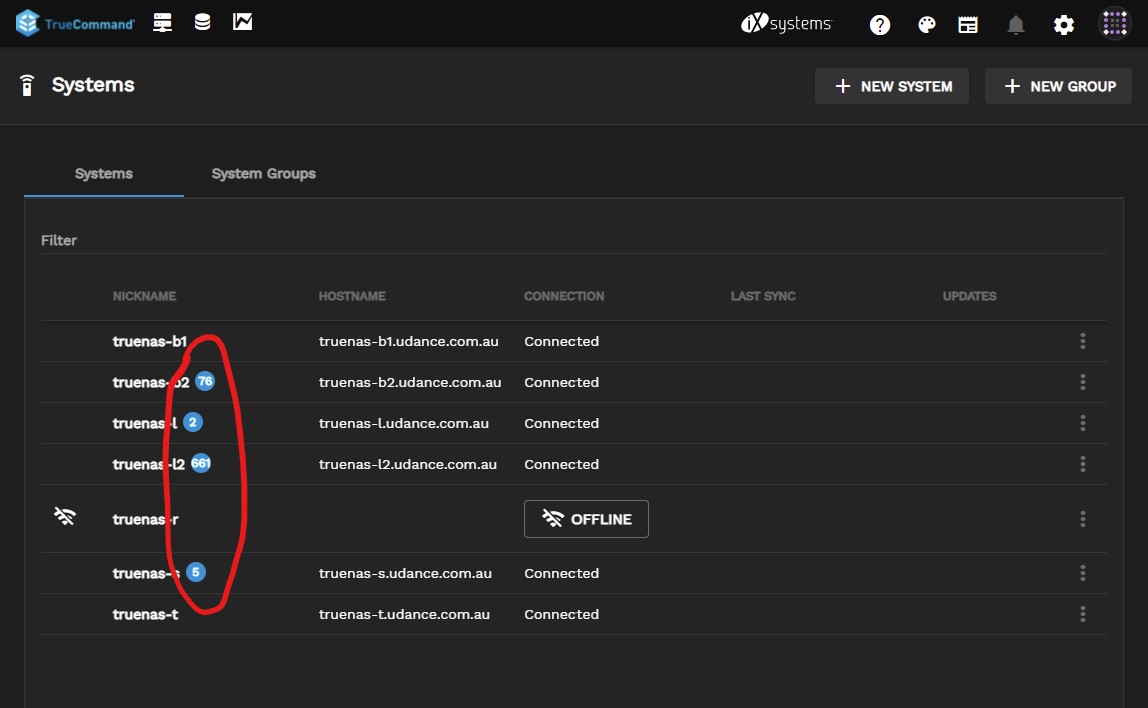1148x708 pixels.
Task: Click the Systems page heading icon
Action: pos(27,86)
